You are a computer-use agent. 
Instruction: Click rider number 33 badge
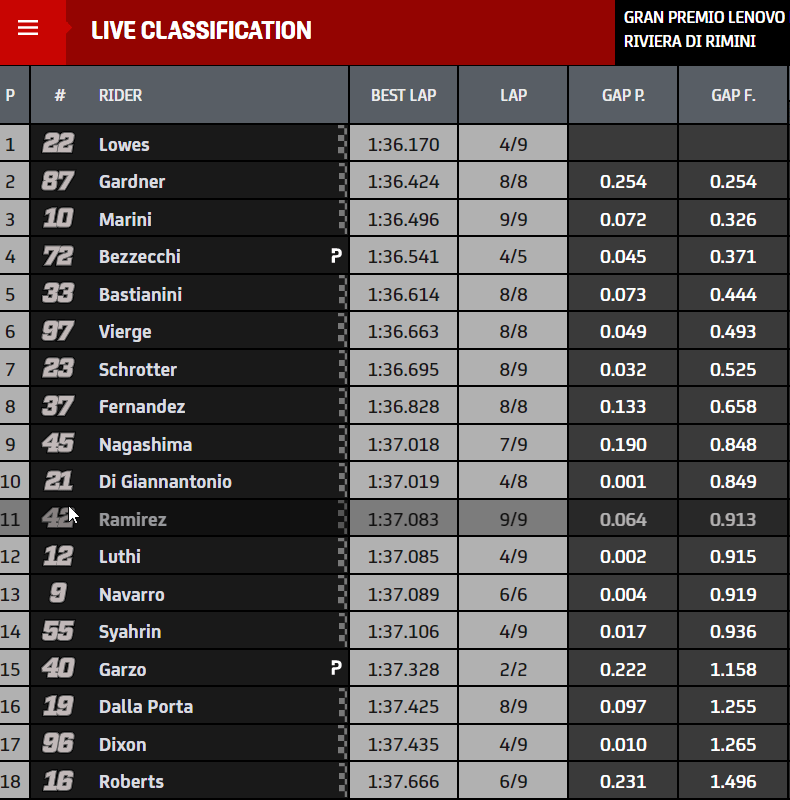click(59, 294)
